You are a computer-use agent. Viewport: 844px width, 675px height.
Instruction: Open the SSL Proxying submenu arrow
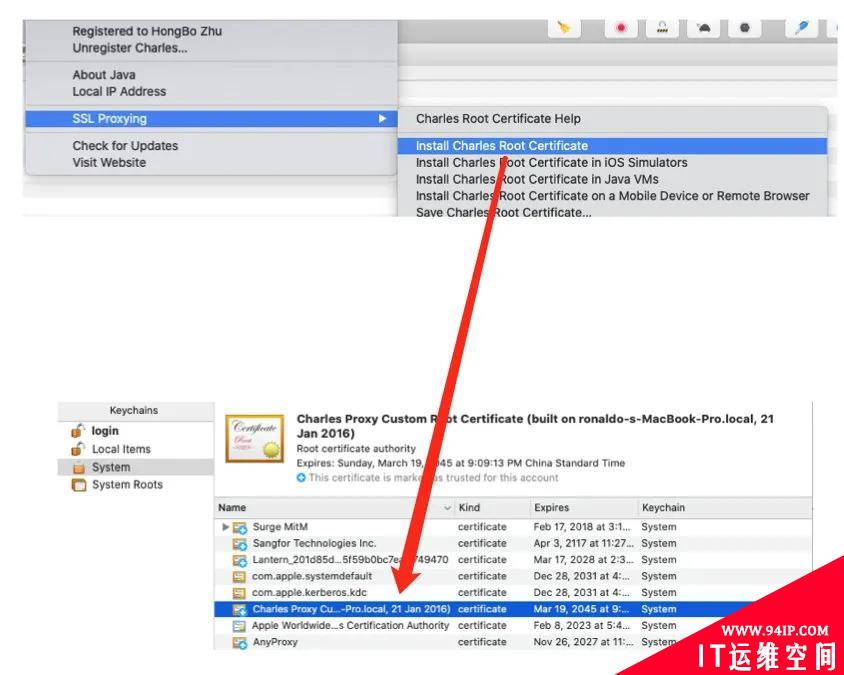click(382, 118)
